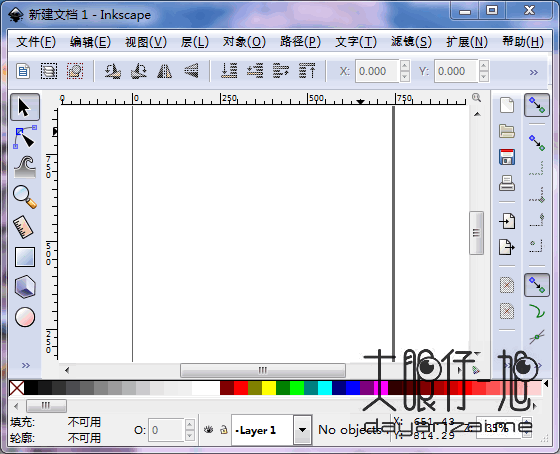Toggle Enable snapping button at top
Image resolution: width=560 pixels, height=454 pixels.
click(x=536, y=105)
